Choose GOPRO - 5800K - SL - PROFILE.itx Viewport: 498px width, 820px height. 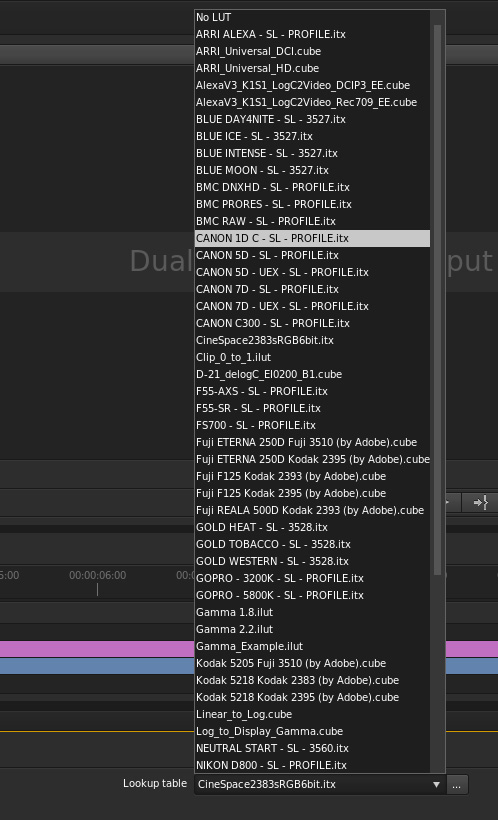(312, 595)
